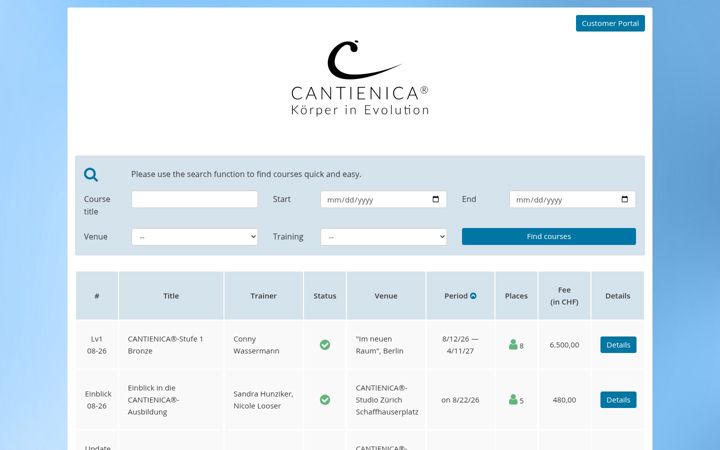The image size is (720, 450).
Task: Open the End date calendar picker icon
Action: tap(624, 199)
